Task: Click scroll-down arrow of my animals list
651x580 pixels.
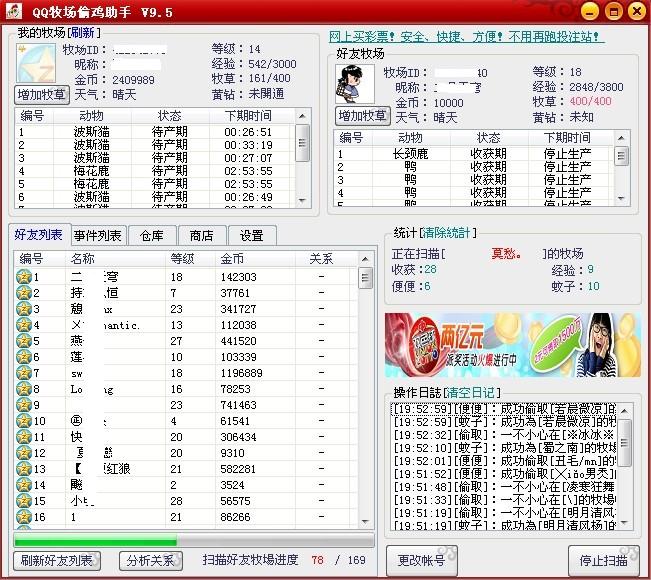Action: pos(302,201)
